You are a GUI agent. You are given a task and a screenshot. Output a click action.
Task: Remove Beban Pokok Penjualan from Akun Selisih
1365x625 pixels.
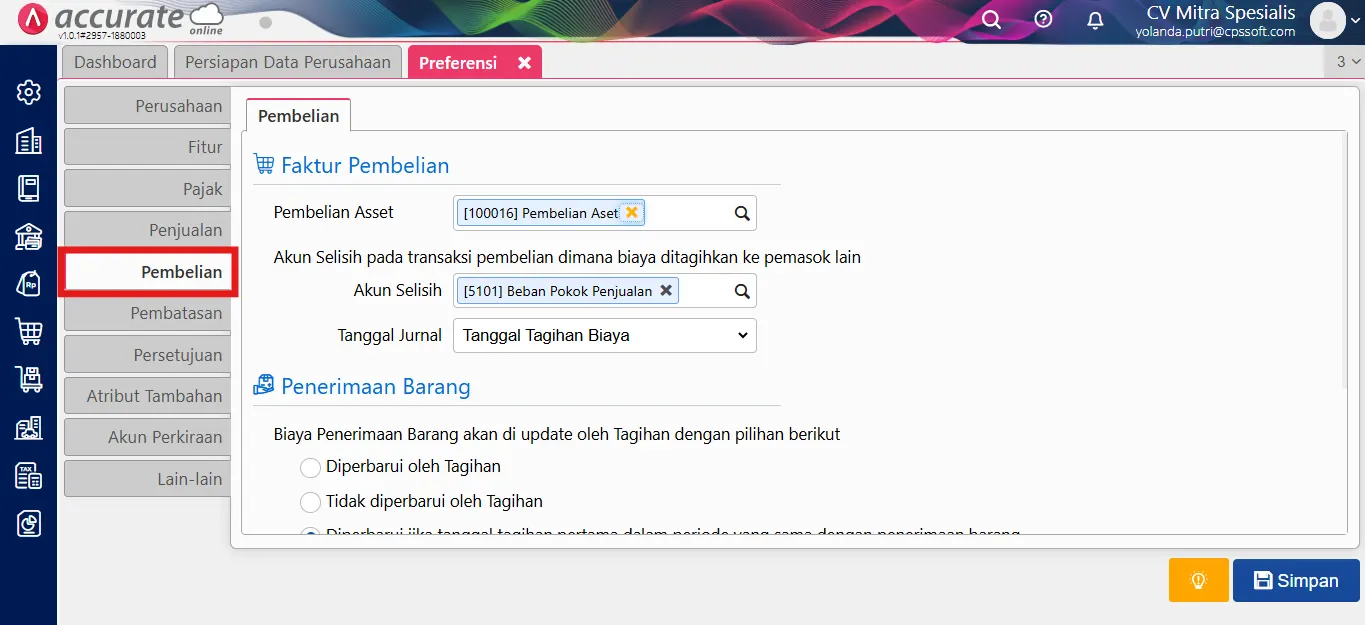click(665, 291)
